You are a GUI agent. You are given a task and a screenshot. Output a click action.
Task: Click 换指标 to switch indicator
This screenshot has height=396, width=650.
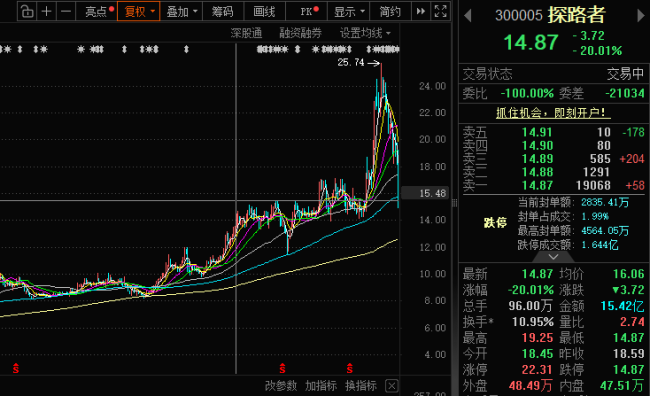tap(361, 386)
